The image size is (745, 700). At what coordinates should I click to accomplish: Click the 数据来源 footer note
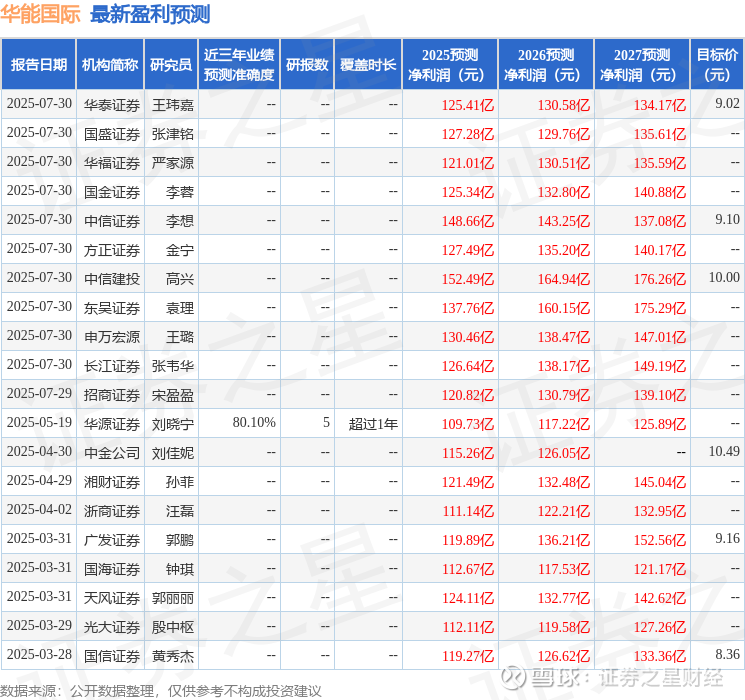pyautogui.click(x=161, y=690)
